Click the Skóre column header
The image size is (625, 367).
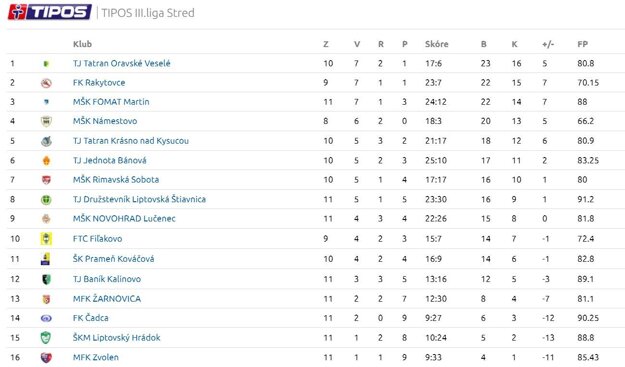tap(436, 44)
